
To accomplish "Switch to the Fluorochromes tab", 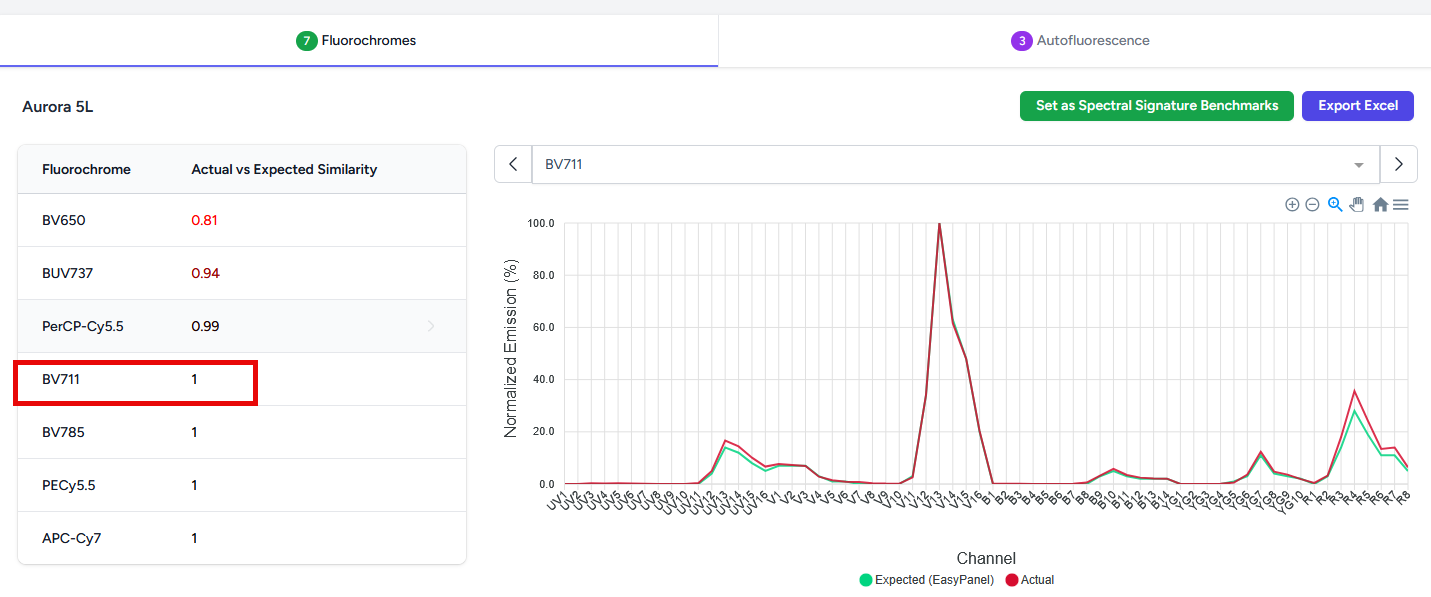I will click(x=357, y=41).
